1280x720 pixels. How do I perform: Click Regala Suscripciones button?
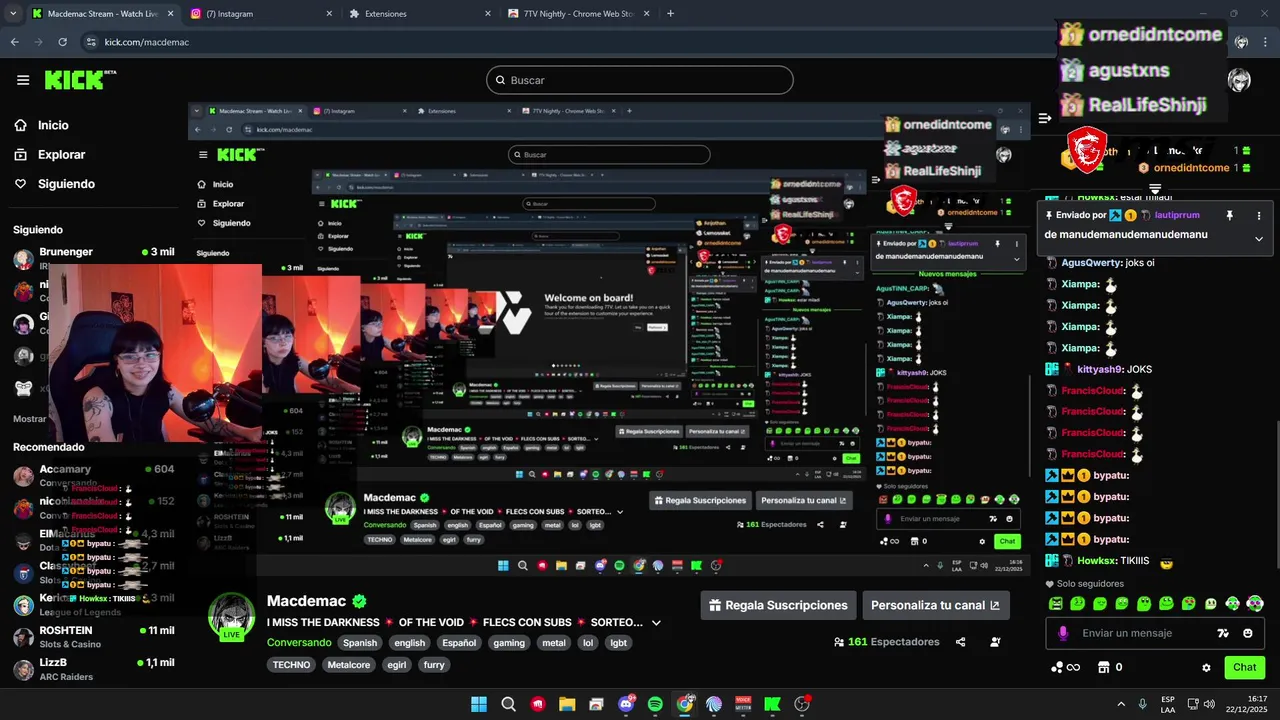(778, 605)
